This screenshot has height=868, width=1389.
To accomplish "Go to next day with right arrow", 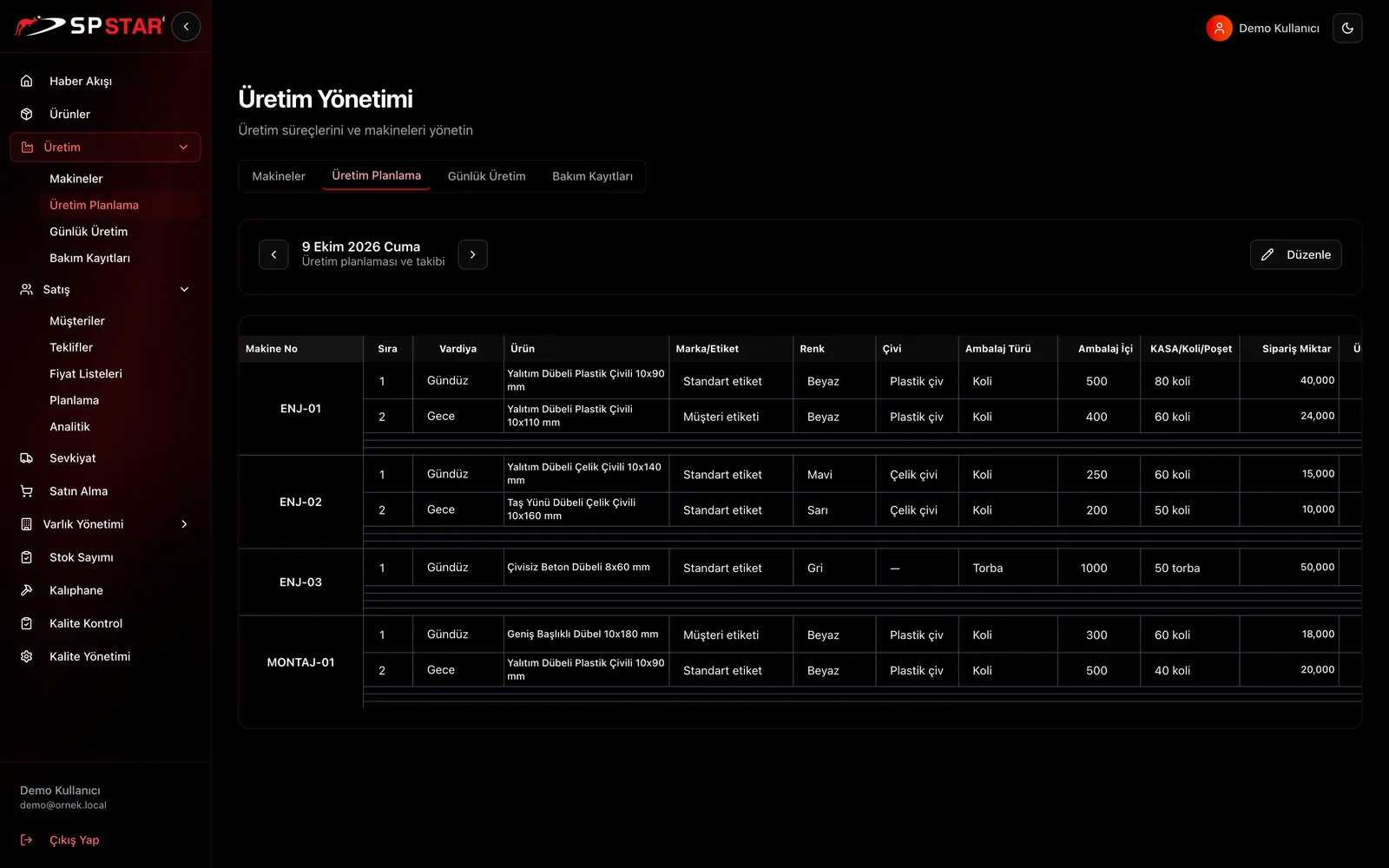I will 472,254.
